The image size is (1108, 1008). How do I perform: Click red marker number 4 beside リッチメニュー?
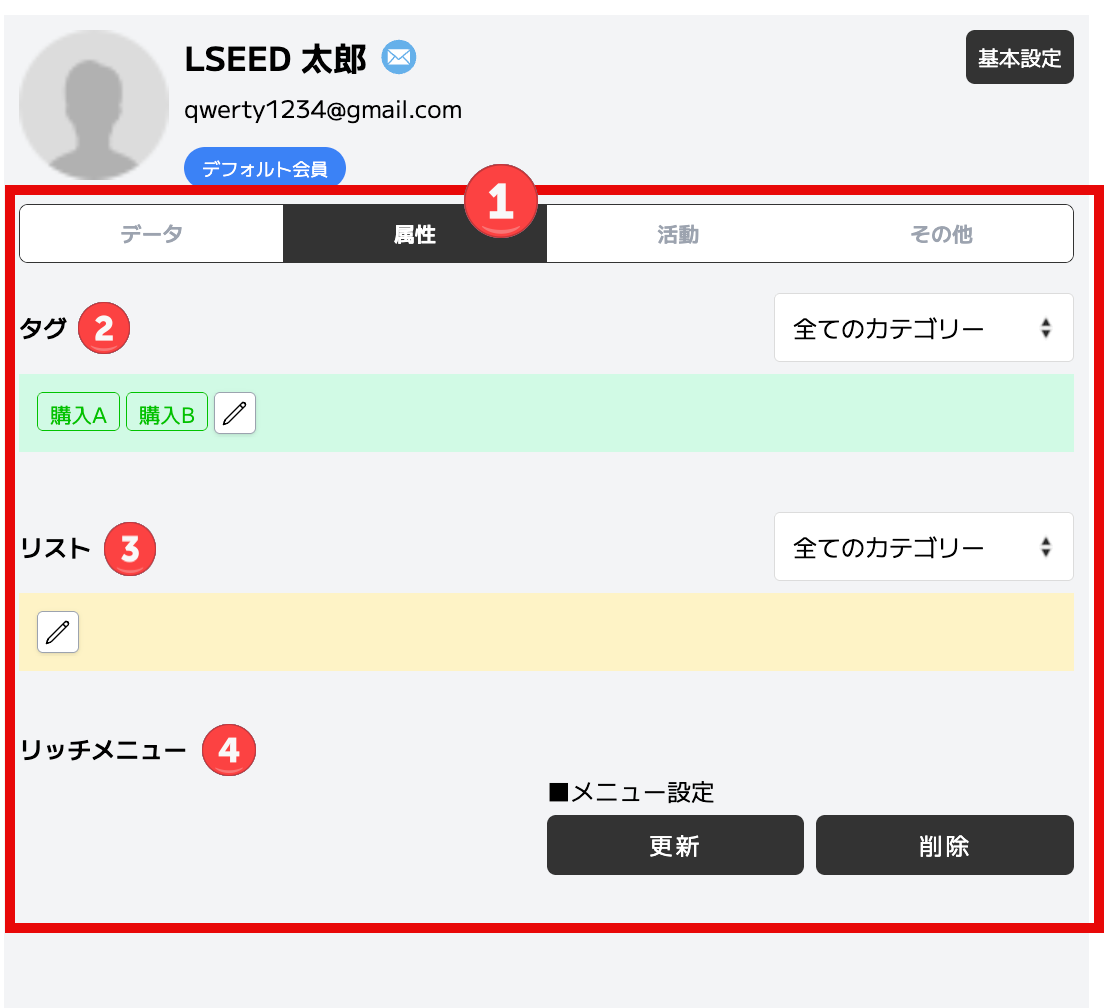229,749
